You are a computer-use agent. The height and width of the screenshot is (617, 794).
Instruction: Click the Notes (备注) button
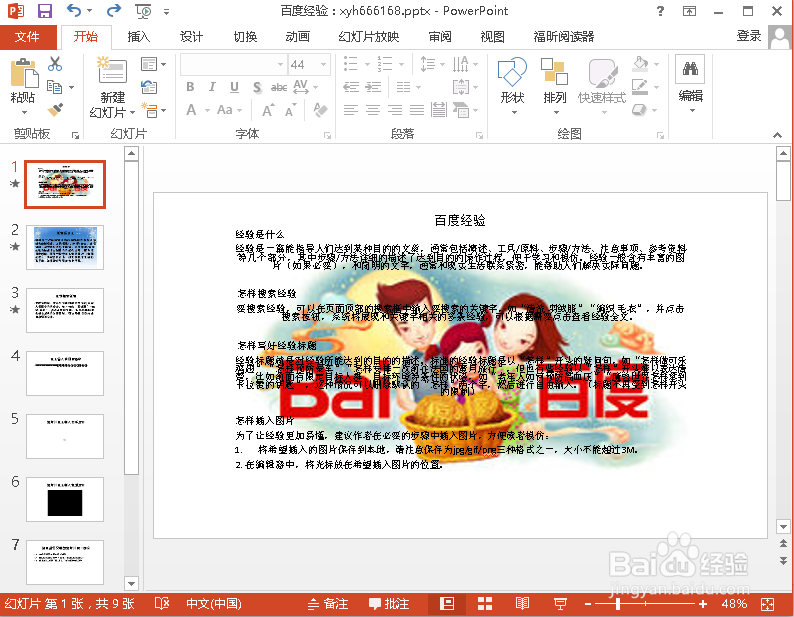coord(328,604)
